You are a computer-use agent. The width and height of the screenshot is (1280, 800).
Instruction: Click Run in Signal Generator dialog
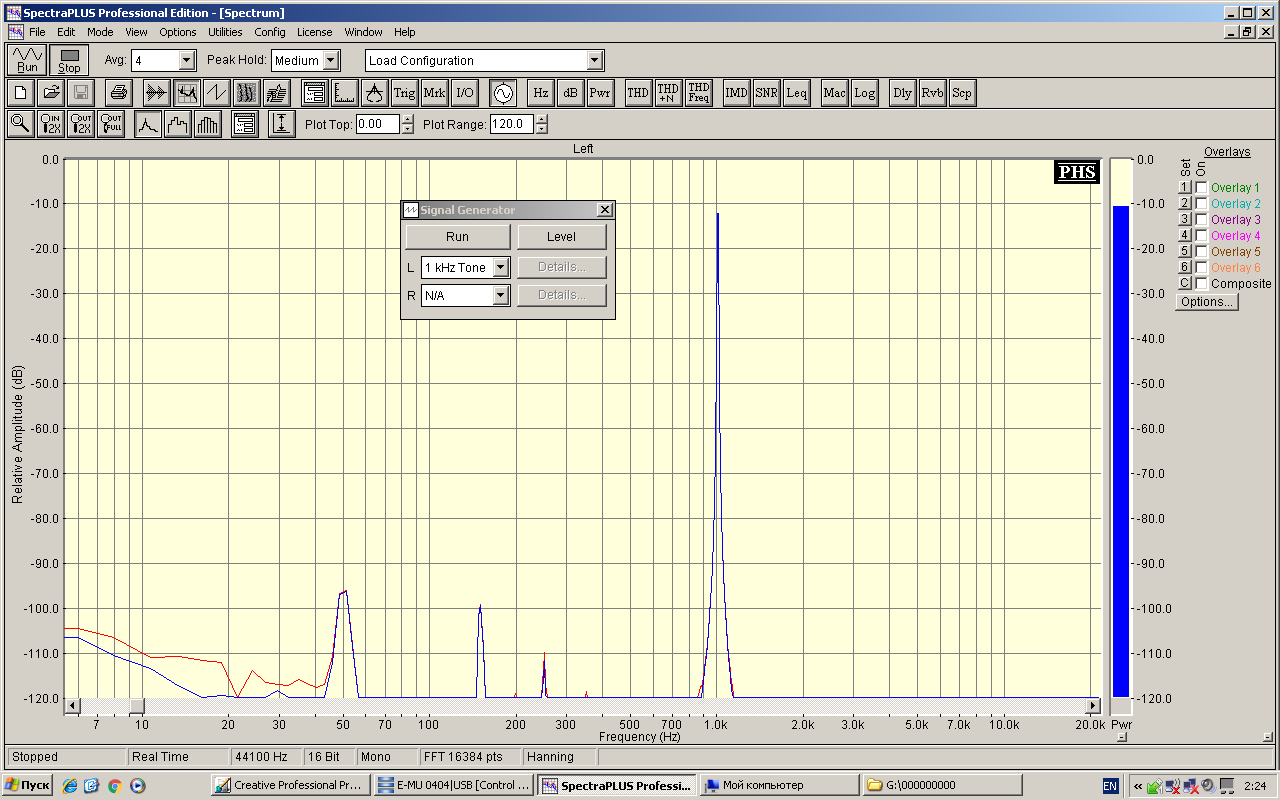coord(457,237)
